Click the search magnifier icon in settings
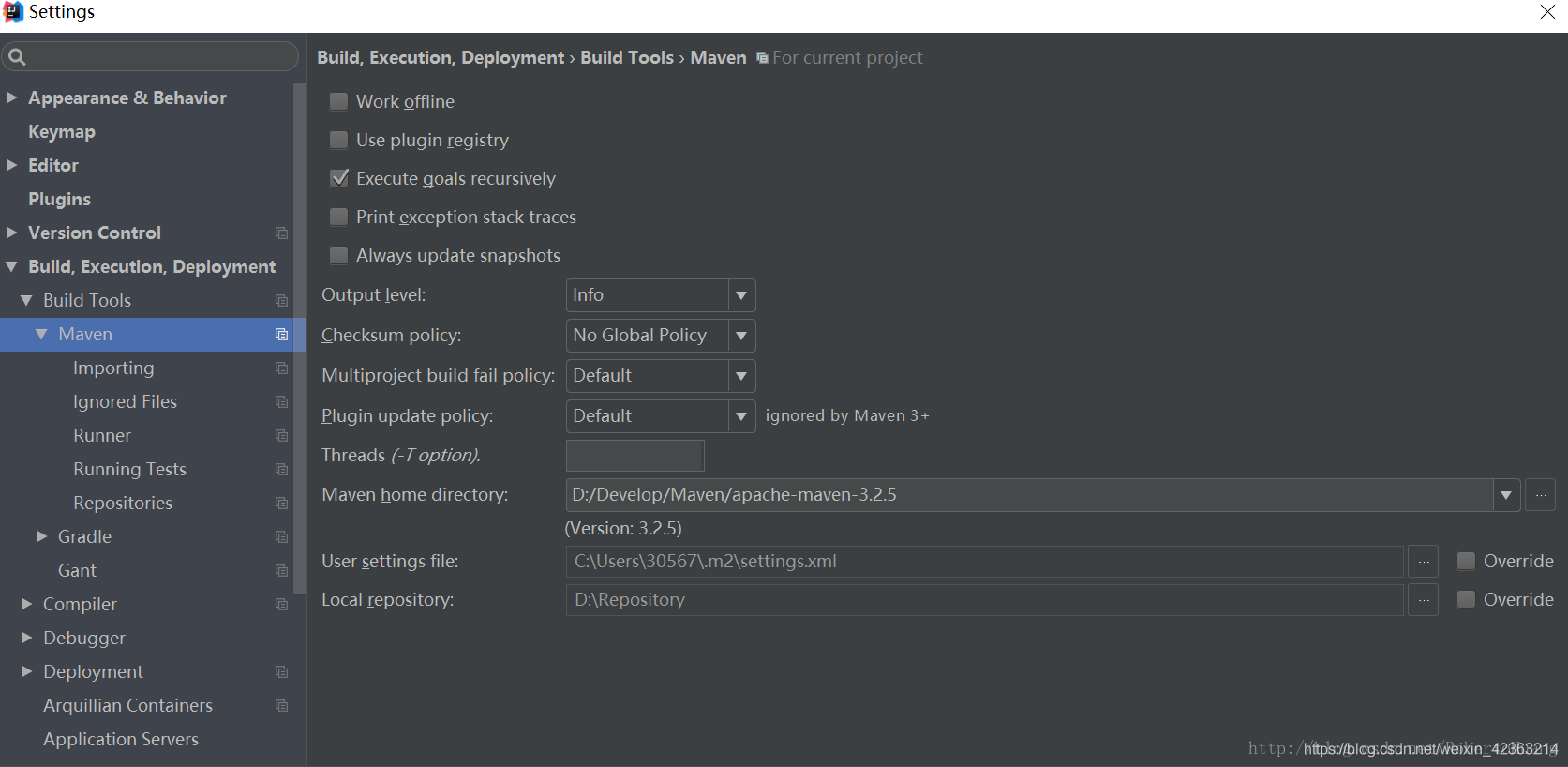The height and width of the screenshot is (767, 1568). (x=17, y=57)
